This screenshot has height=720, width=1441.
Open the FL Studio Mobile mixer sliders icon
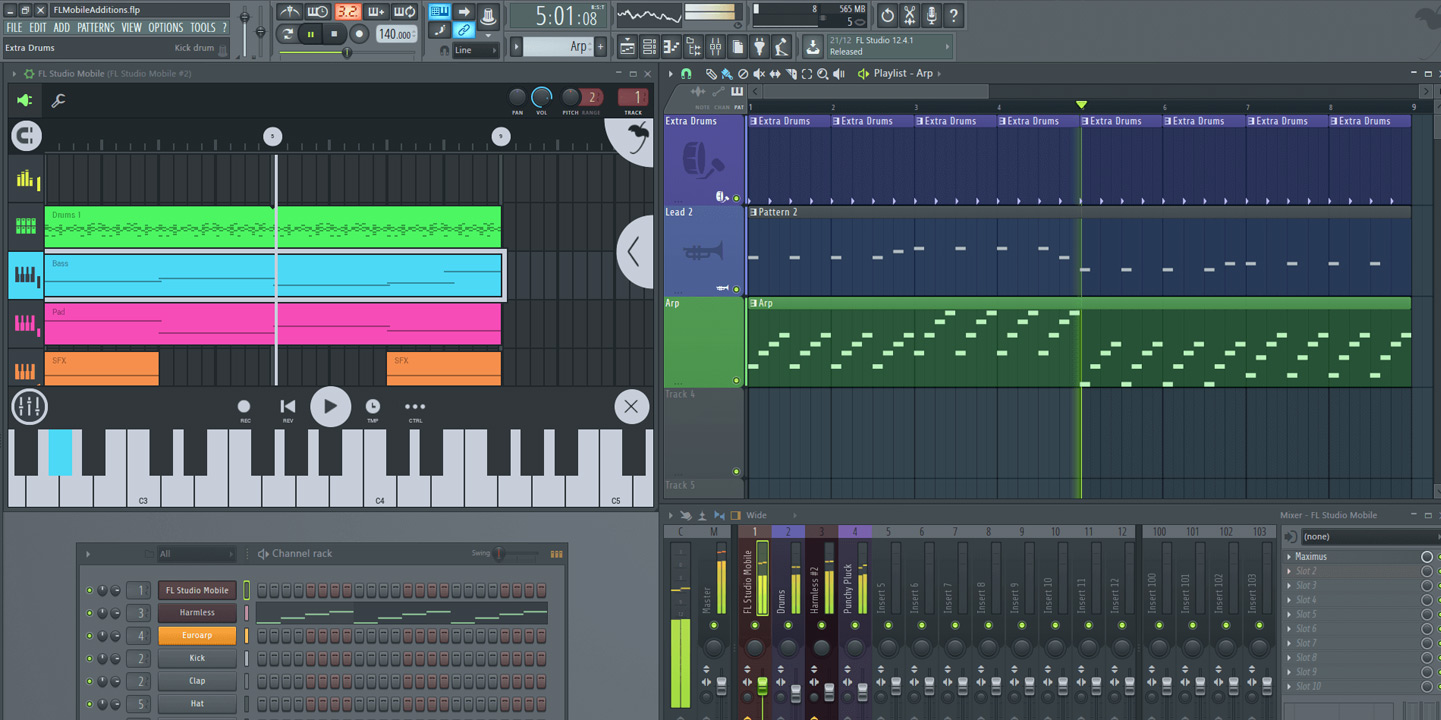29,406
